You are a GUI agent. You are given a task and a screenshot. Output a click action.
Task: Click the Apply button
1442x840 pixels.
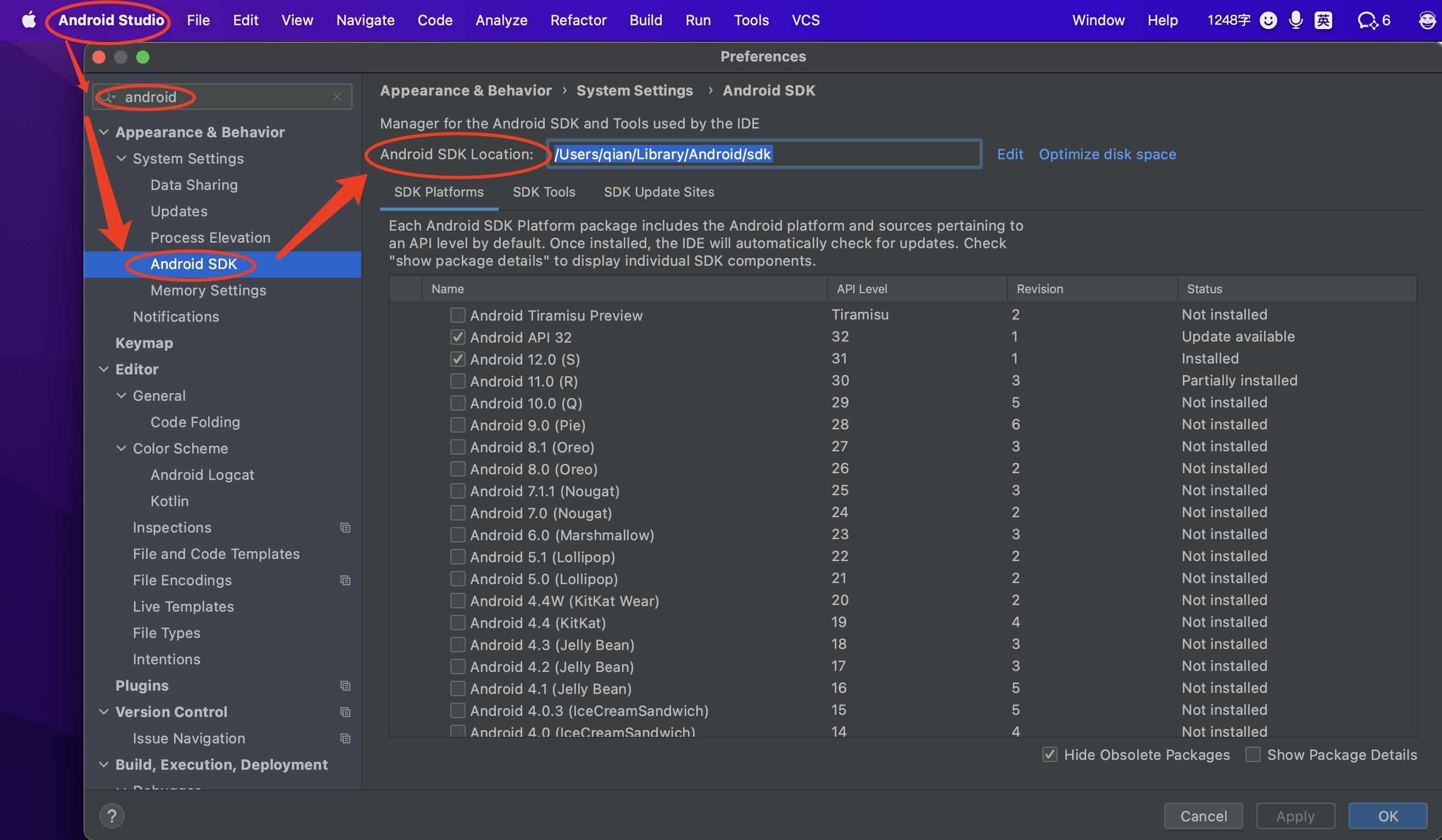pos(1295,816)
